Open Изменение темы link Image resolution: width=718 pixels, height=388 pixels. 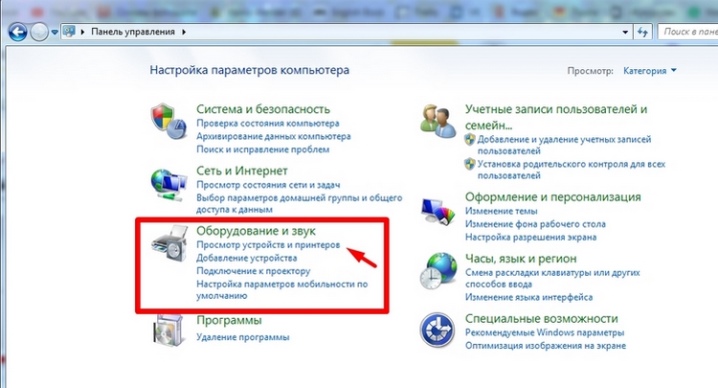coord(501,211)
